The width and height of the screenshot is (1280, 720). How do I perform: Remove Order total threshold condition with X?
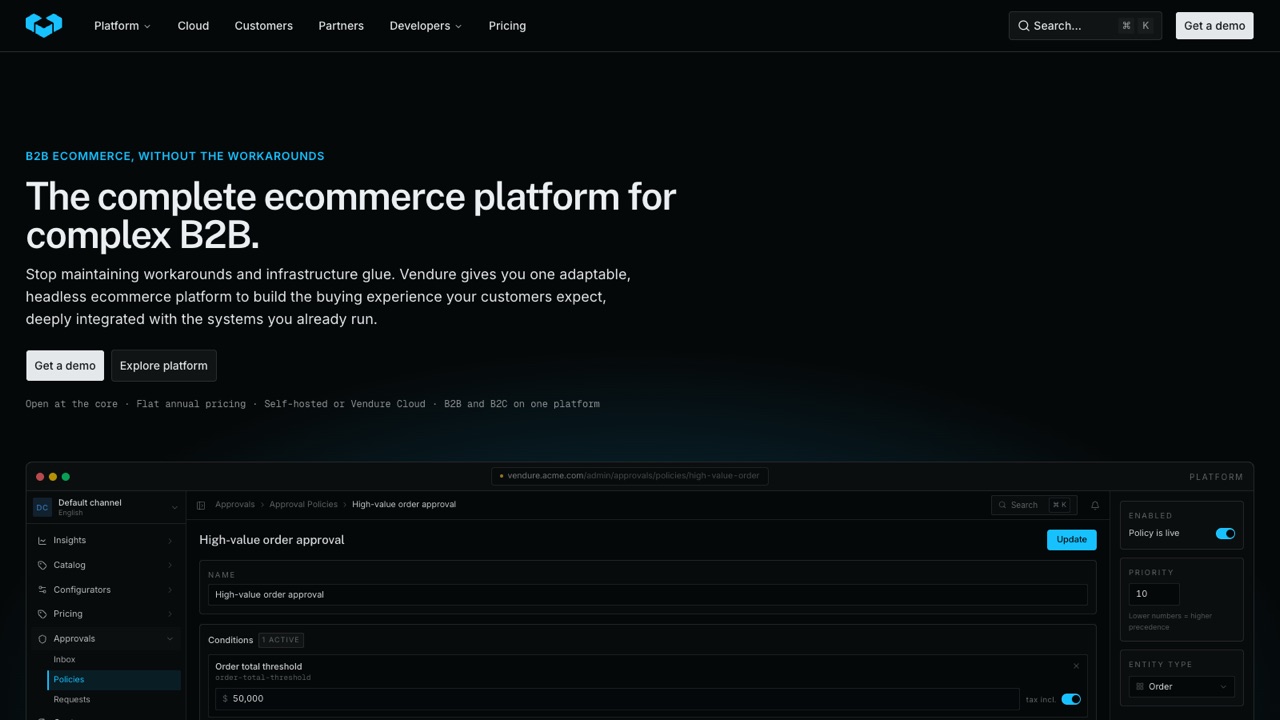click(1076, 666)
